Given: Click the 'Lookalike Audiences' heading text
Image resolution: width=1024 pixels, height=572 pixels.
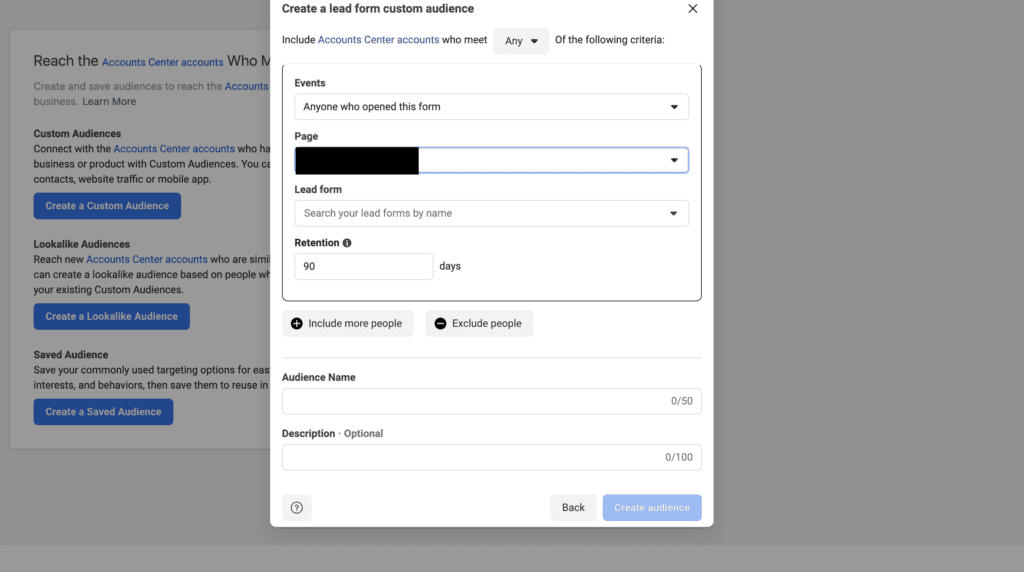Looking at the screenshot, I should click(x=82, y=244).
